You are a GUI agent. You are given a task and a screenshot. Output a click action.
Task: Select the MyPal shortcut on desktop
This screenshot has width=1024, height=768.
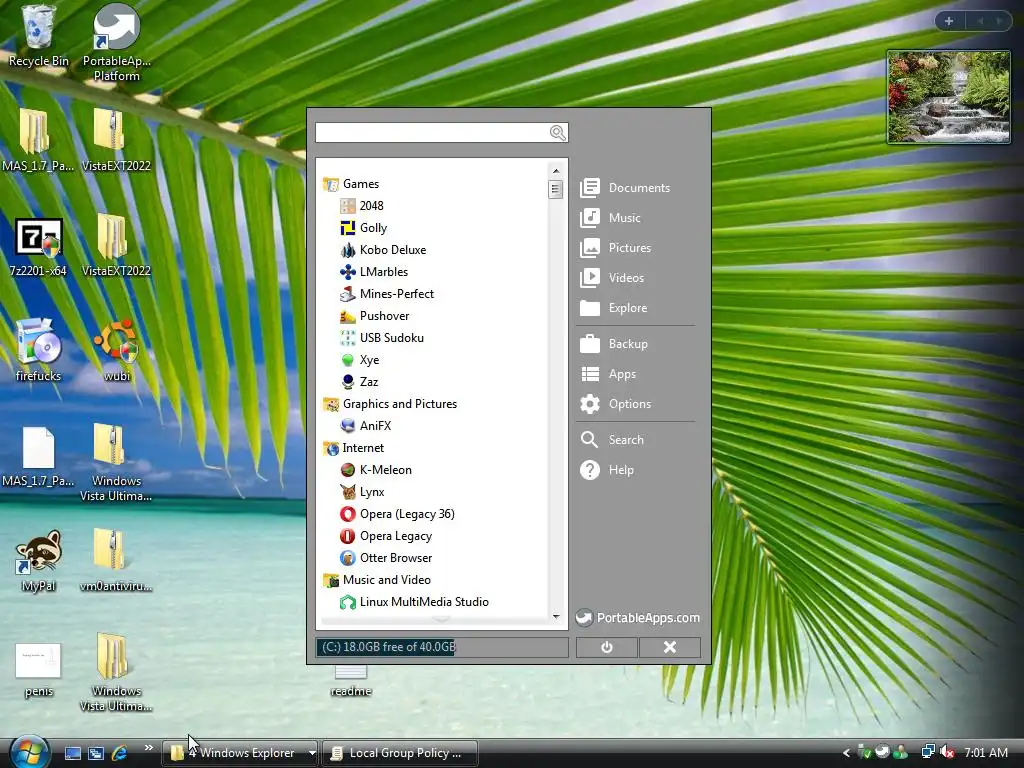[39, 562]
